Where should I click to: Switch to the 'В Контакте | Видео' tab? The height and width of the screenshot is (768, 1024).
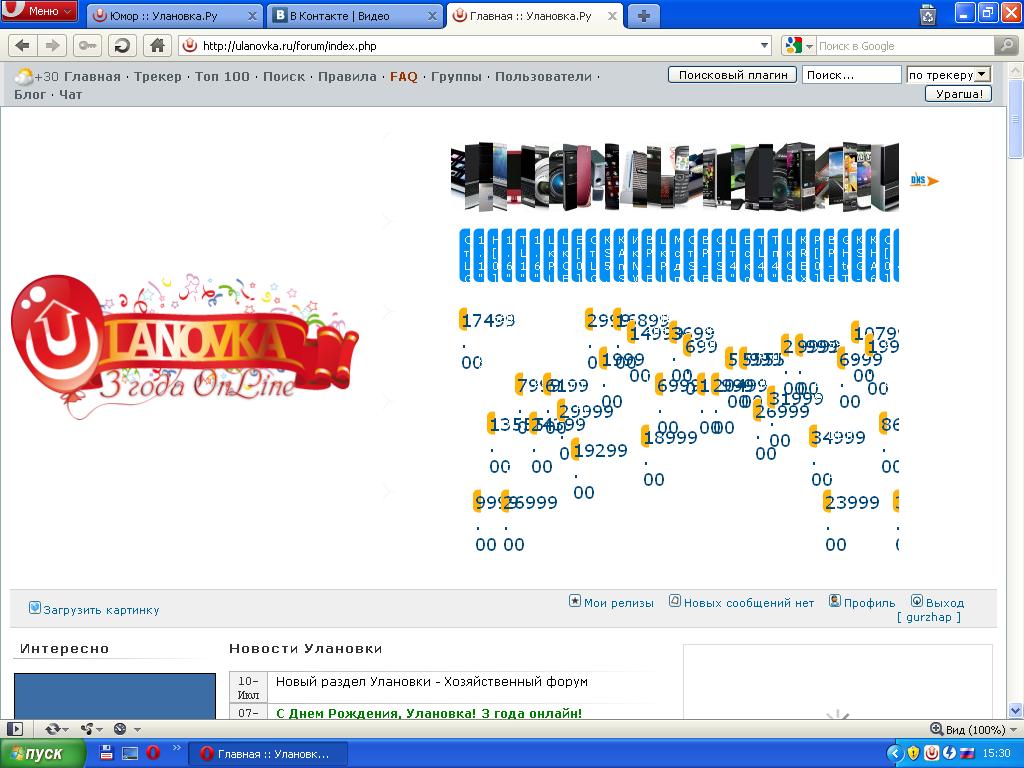344,15
